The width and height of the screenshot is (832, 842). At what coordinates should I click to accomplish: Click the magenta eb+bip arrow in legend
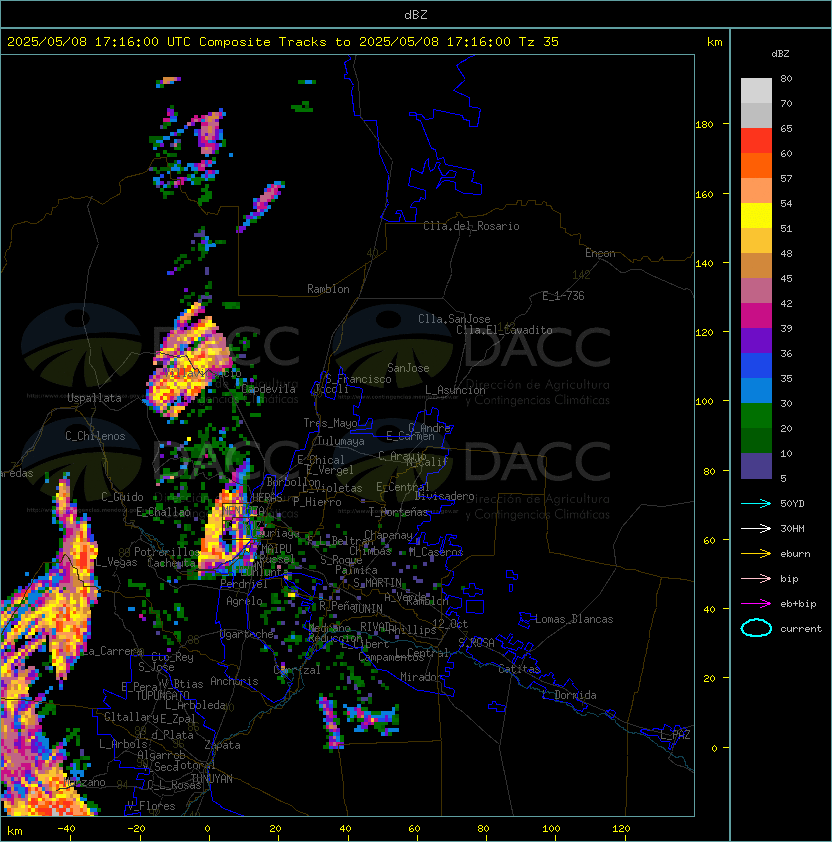[x=756, y=604]
